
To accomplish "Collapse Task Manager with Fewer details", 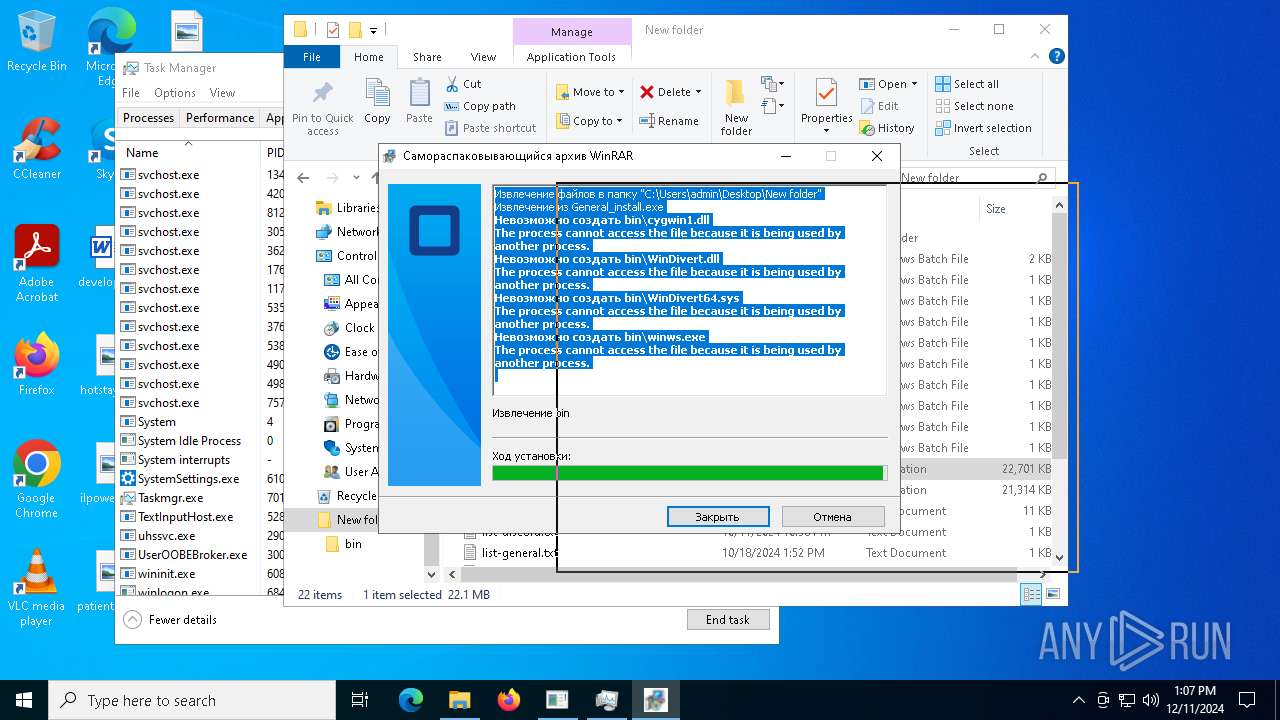I will click(170, 620).
